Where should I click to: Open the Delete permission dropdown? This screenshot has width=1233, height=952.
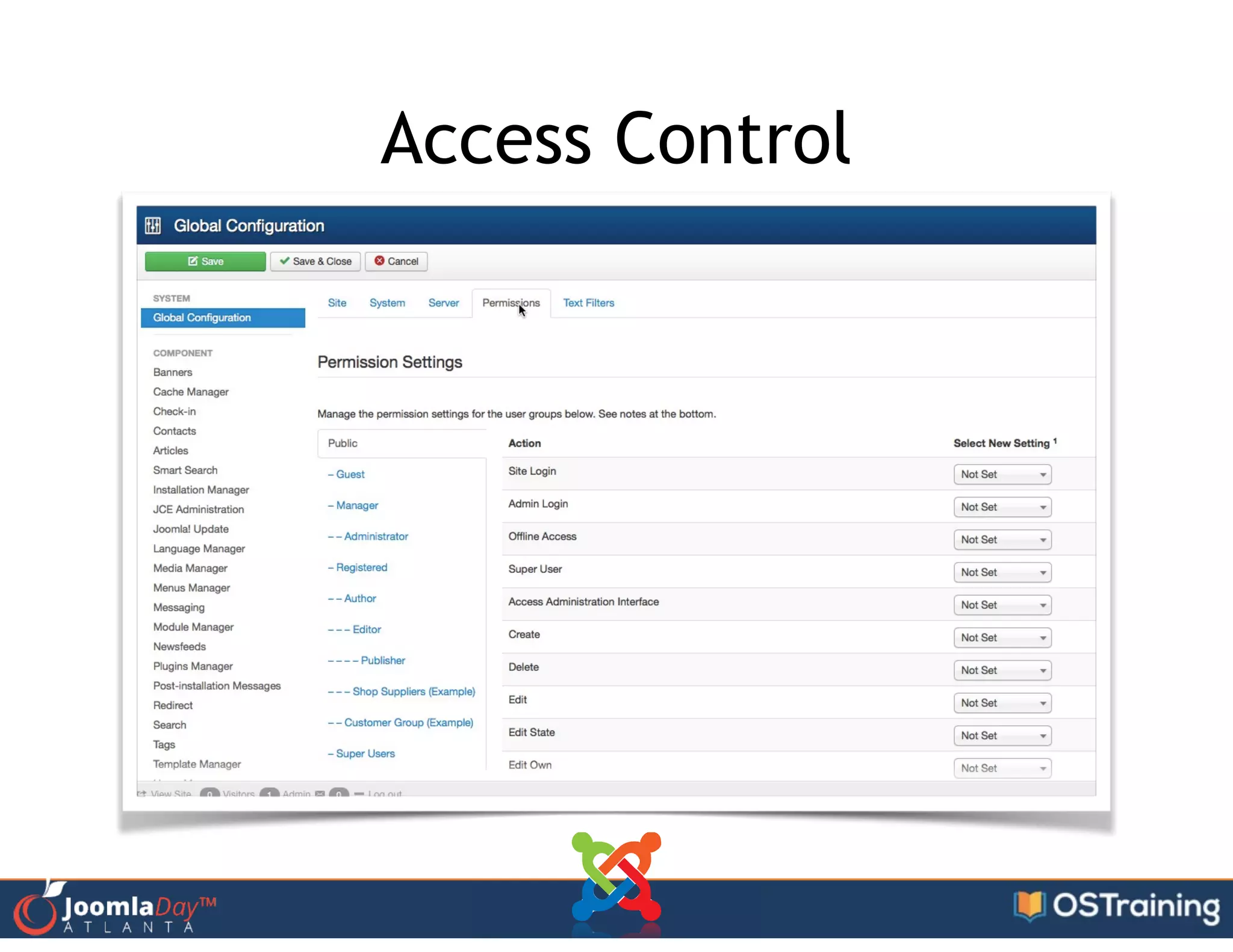tap(1002, 670)
